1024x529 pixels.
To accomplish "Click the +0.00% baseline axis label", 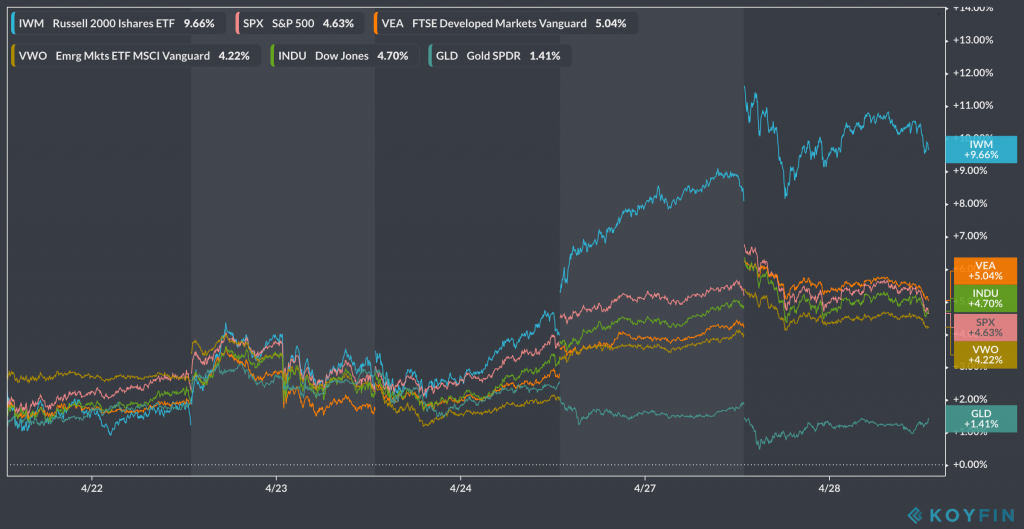I will pyautogui.click(x=973, y=465).
